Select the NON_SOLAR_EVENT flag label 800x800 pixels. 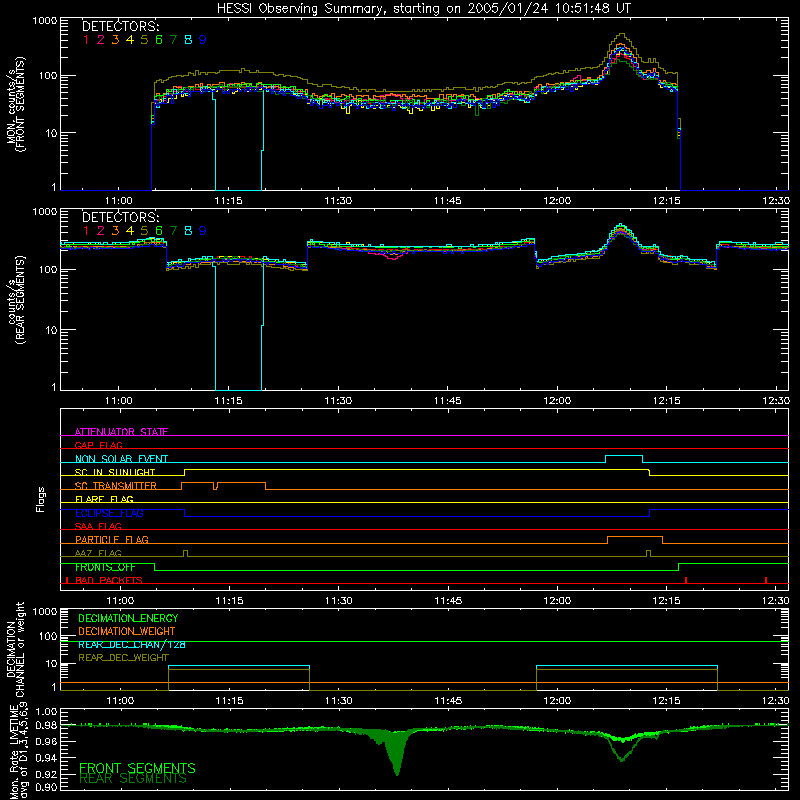click(121, 459)
